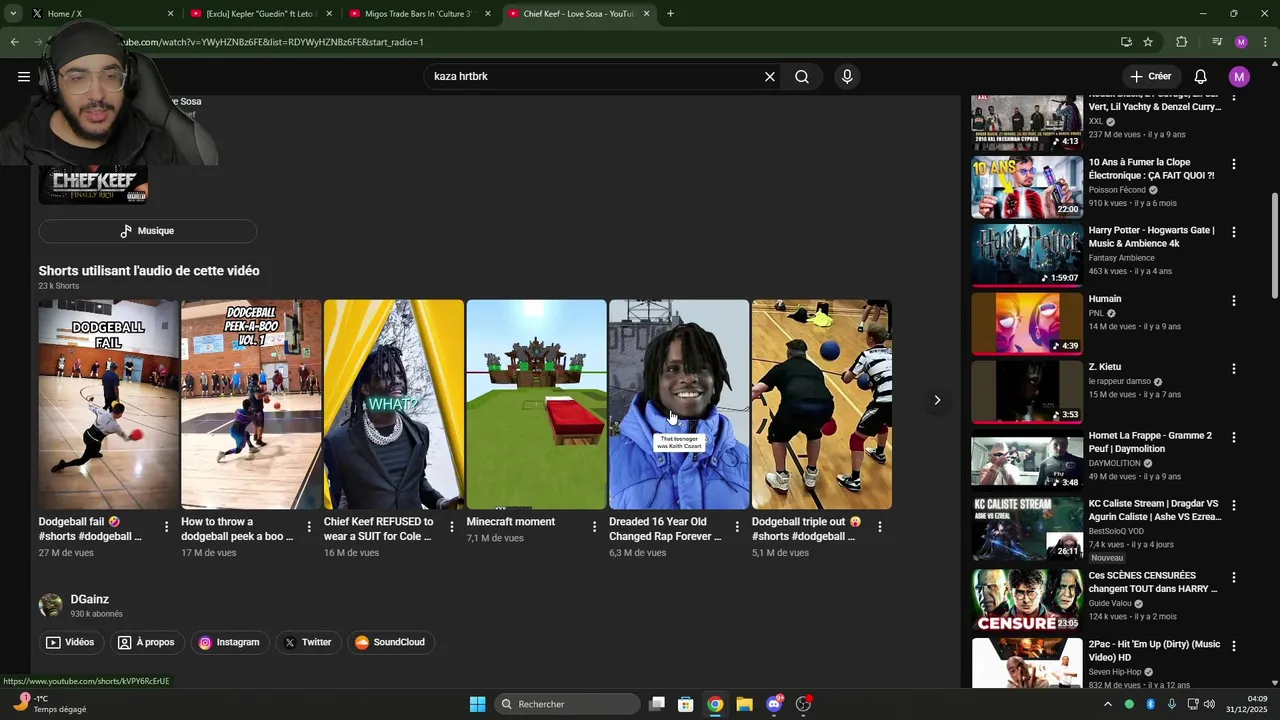Open options for Dreaded 16 Year Old Short
The height and width of the screenshot is (720, 1280).
pyautogui.click(x=737, y=527)
